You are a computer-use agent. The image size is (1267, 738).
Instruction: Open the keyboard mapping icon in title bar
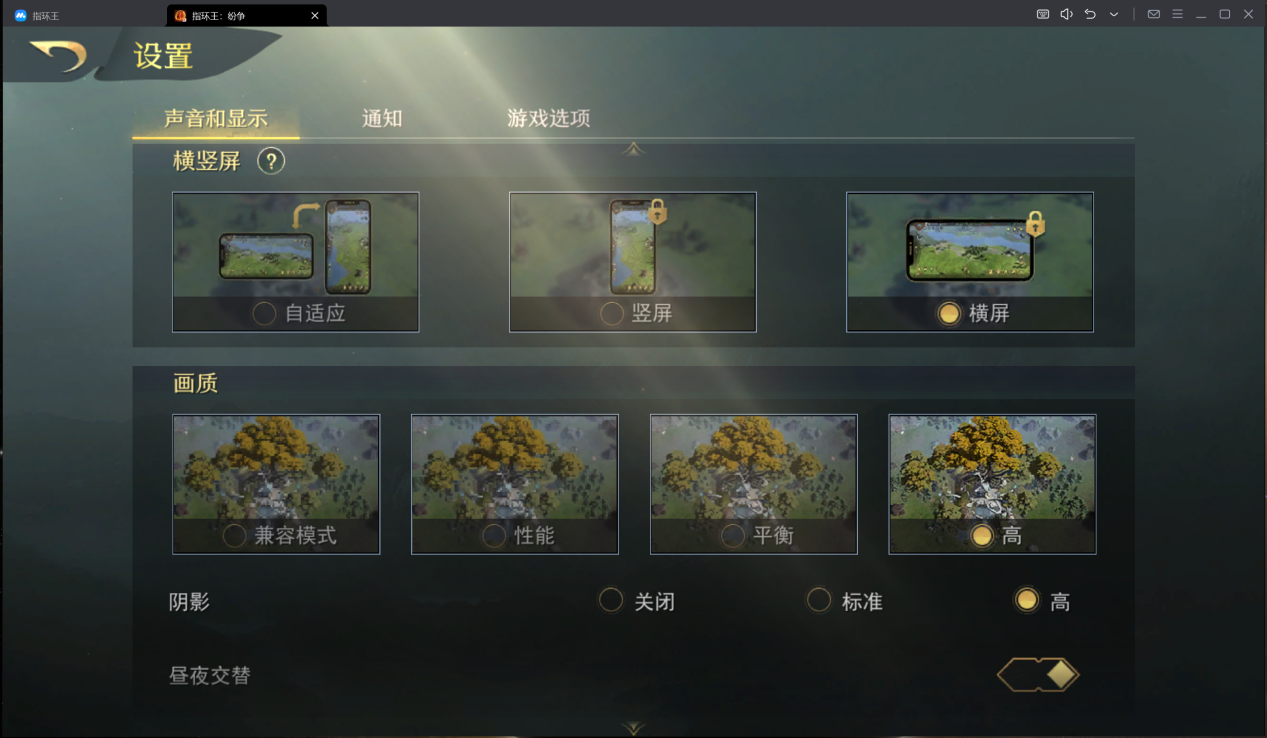(x=1043, y=14)
